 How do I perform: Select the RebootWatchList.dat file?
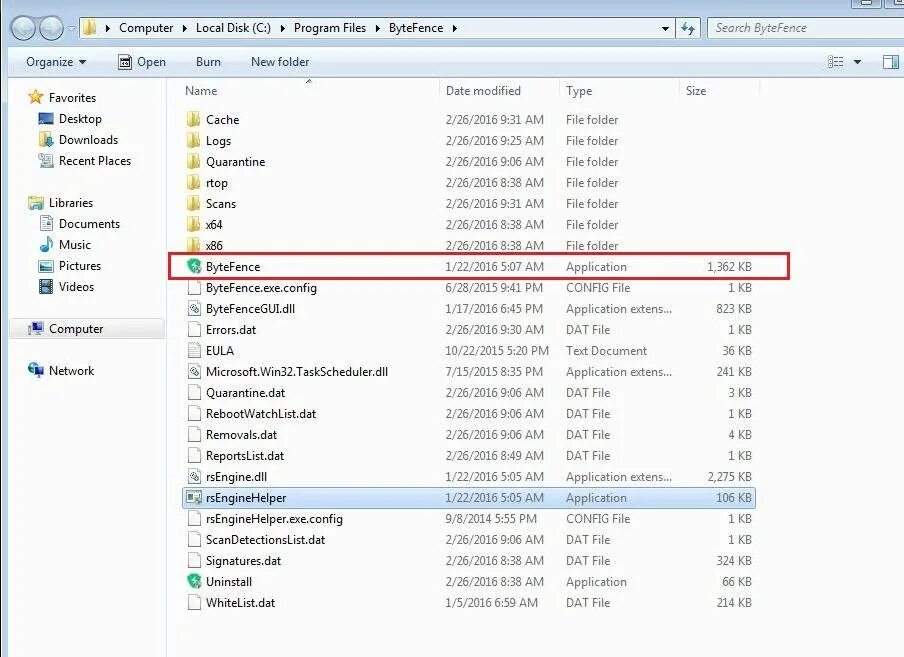469,414
